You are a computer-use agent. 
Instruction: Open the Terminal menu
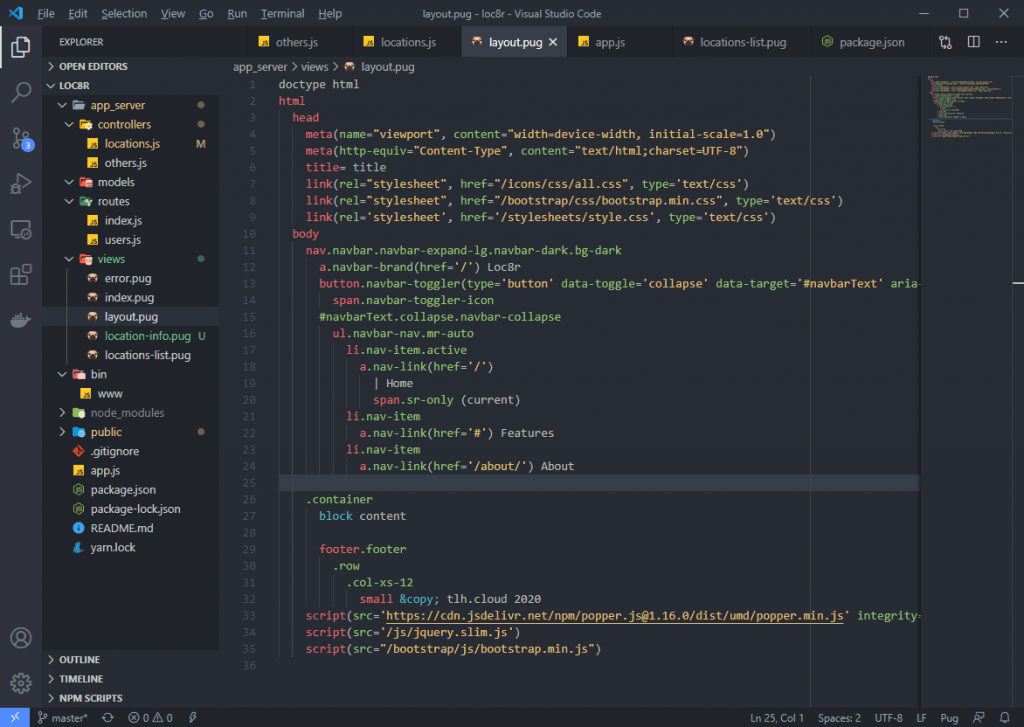click(x=283, y=13)
